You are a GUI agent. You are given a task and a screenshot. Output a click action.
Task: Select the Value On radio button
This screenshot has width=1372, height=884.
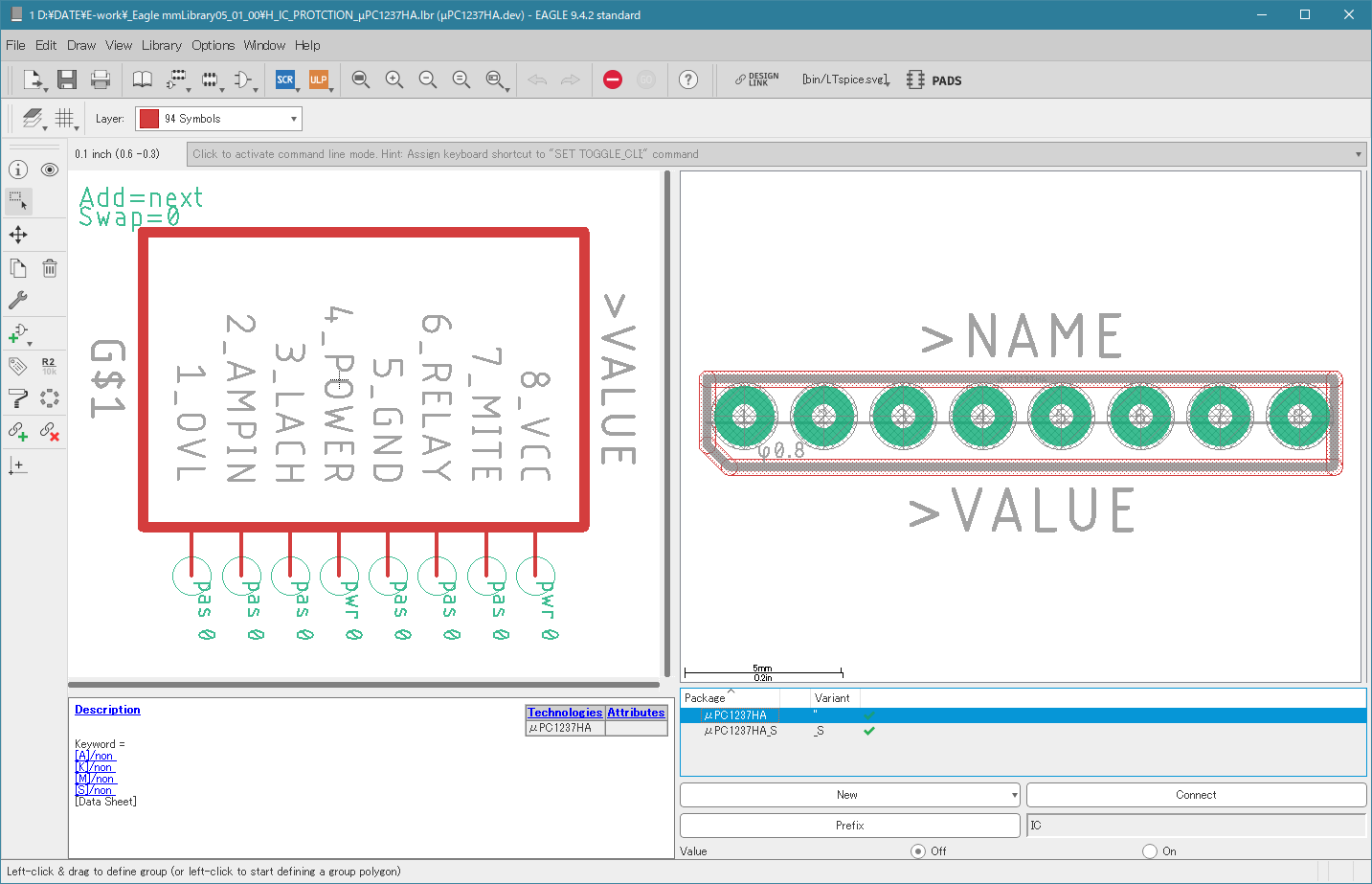click(x=1150, y=850)
